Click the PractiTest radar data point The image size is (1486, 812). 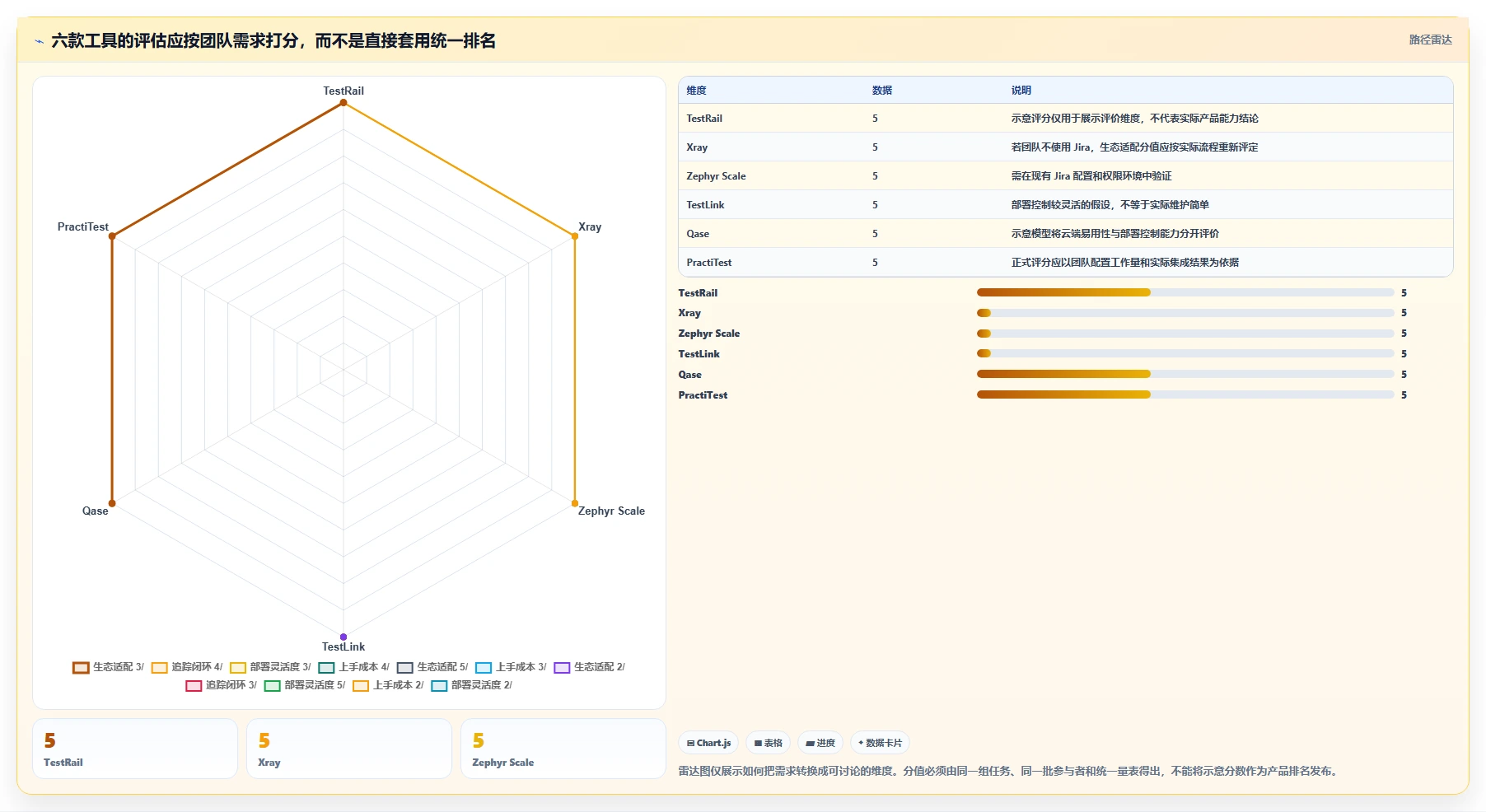(x=112, y=236)
